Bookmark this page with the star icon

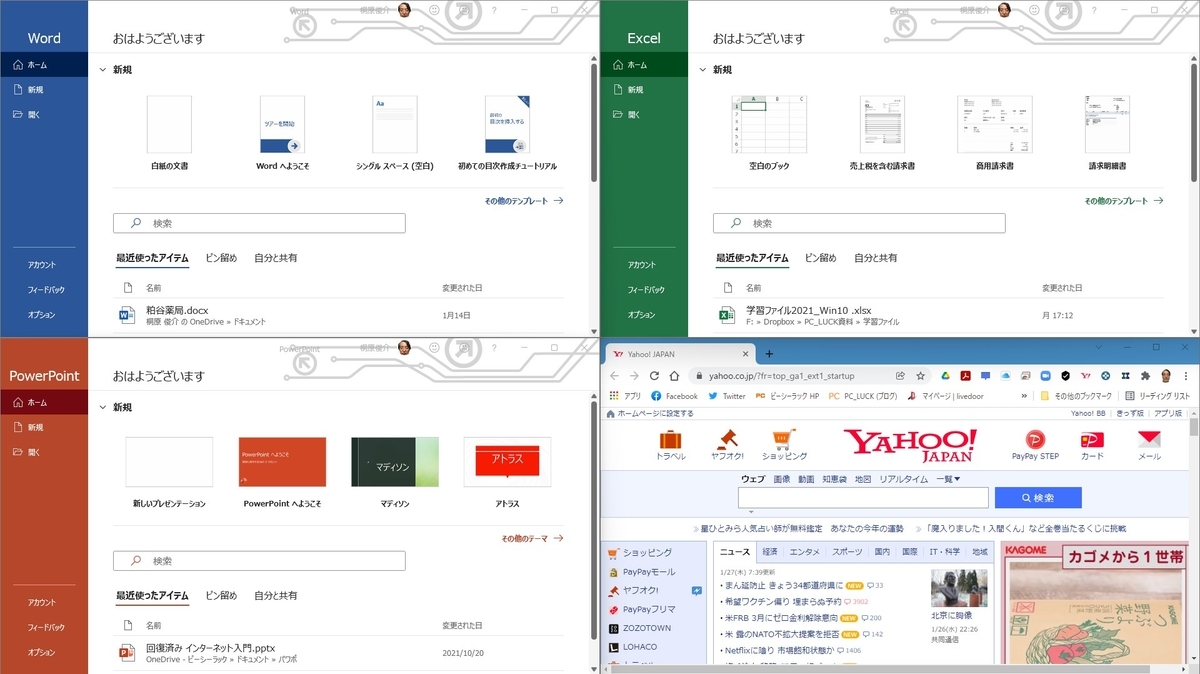(921, 376)
